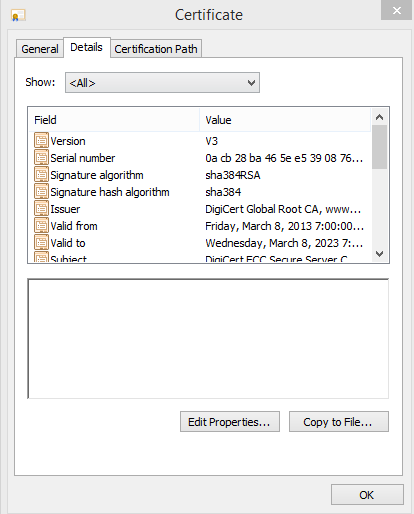Image resolution: width=414 pixels, height=514 pixels.
Task: Select the Version field icon
Action: [41, 140]
